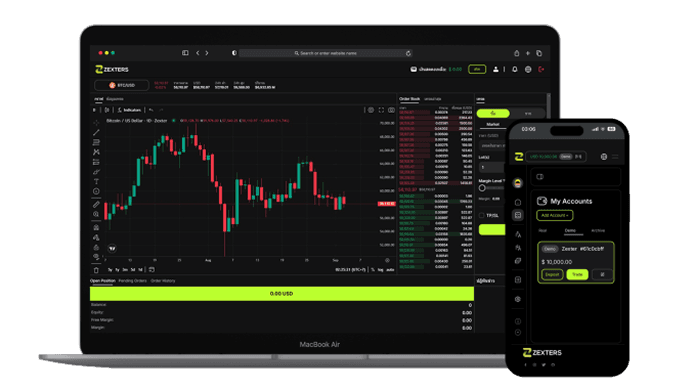Open Add Account dropdown on phone
This screenshot has width=689, height=390.
[x=555, y=215]
